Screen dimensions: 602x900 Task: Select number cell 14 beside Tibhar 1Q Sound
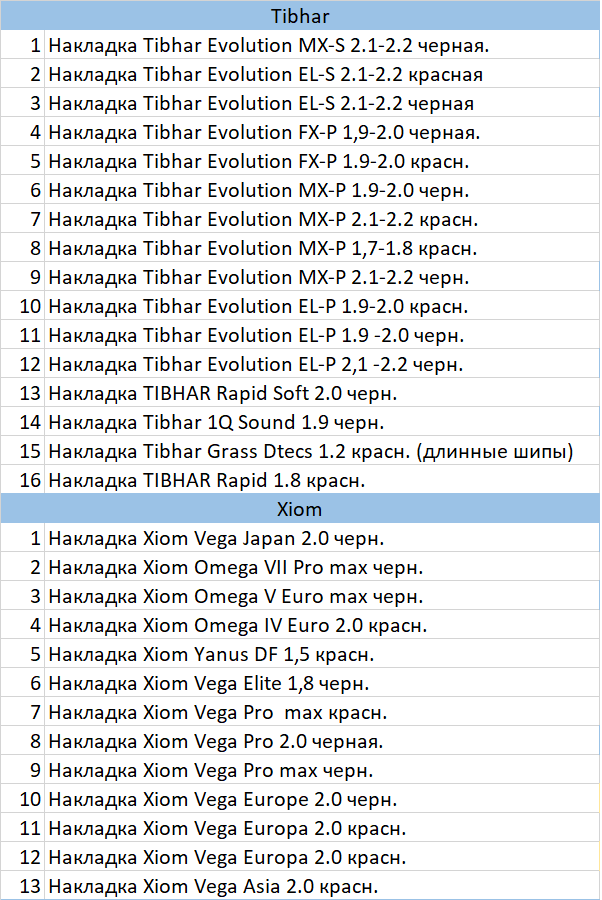point(22,422)
